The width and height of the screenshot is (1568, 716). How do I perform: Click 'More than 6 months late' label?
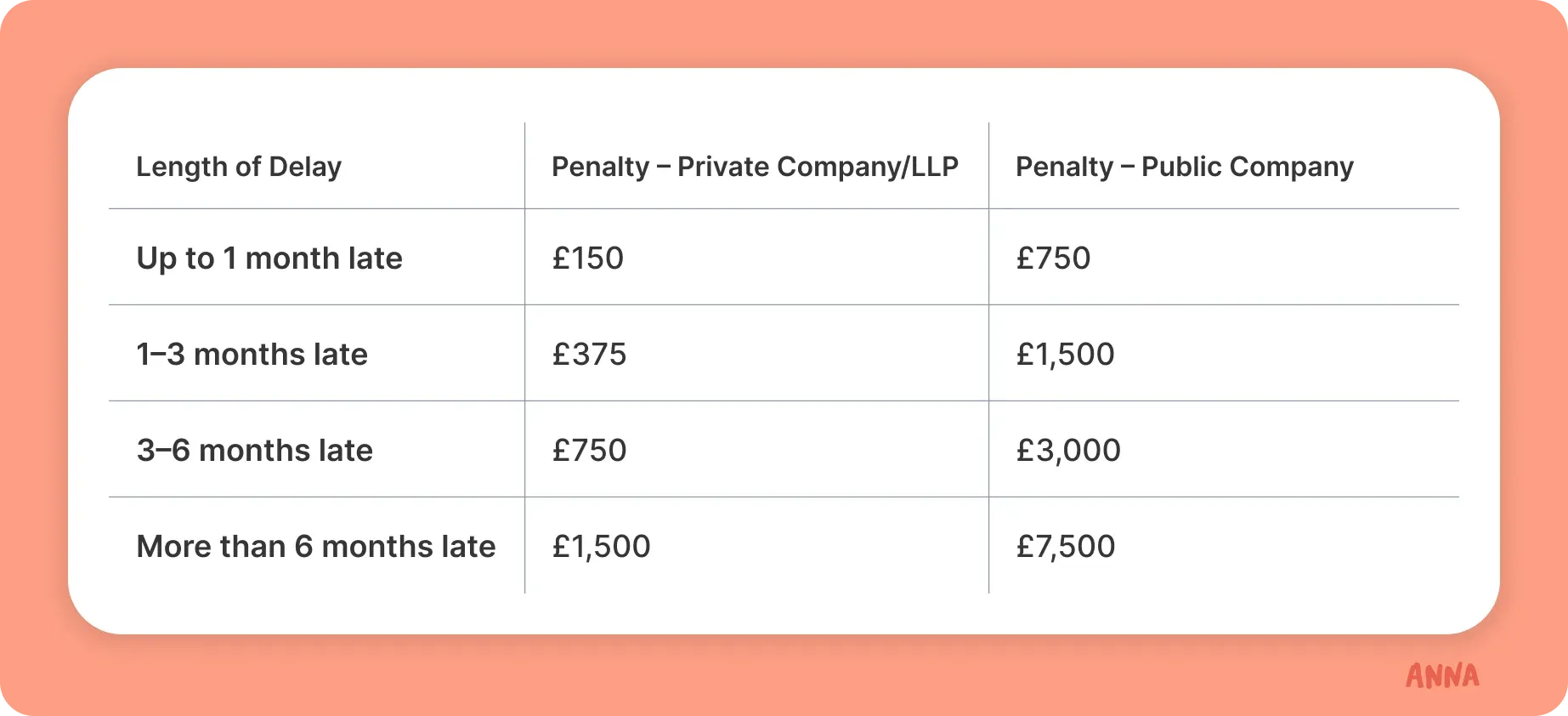point(316,547)
